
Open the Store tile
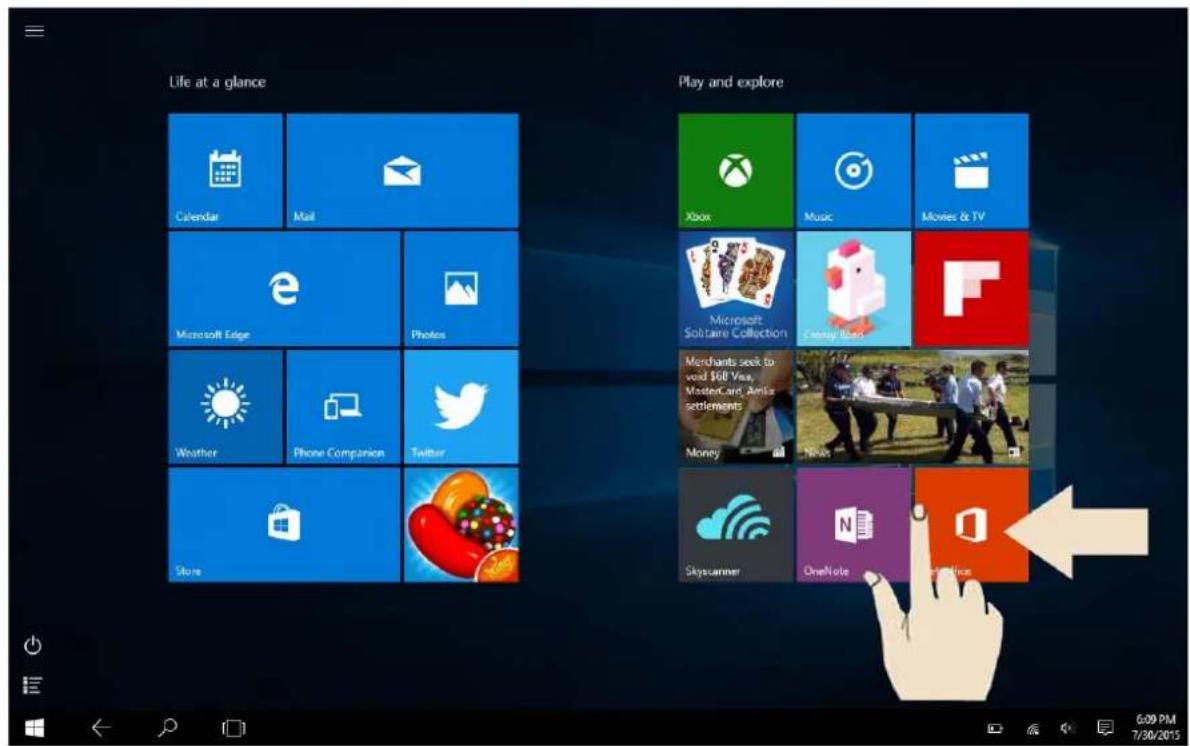tap(285, 525)
